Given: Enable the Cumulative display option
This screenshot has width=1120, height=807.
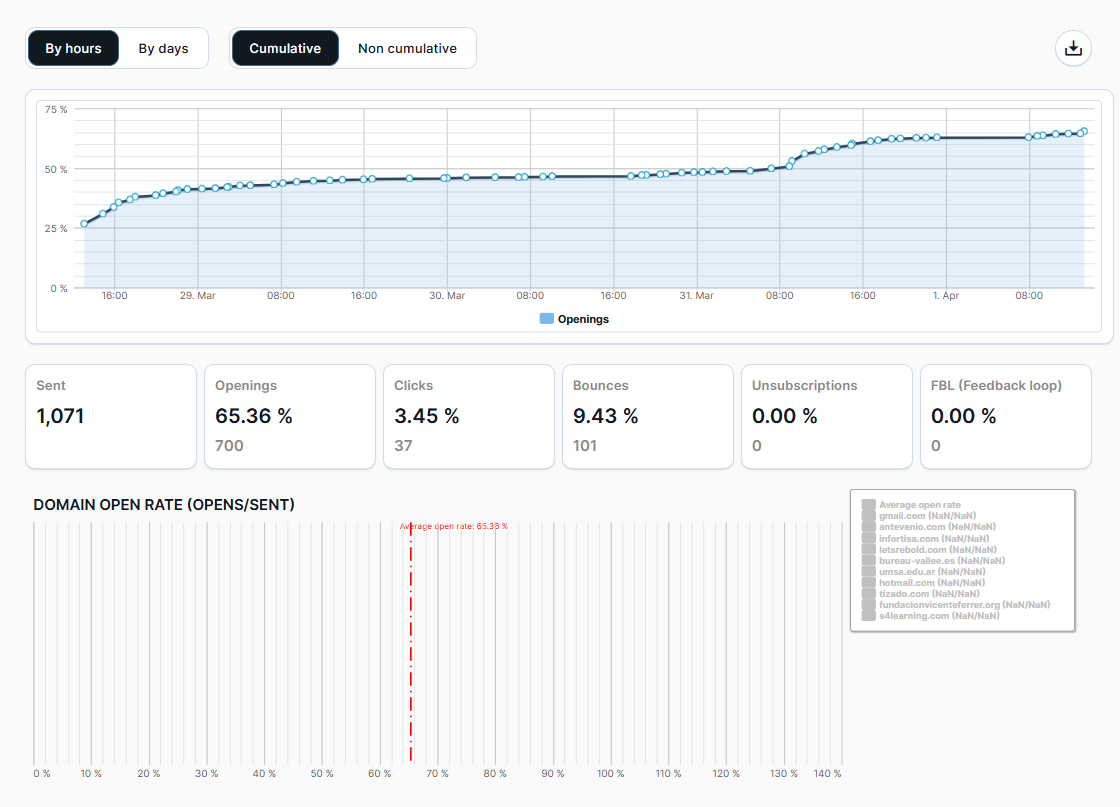Looking at the screenshot, I should point(285,48).
